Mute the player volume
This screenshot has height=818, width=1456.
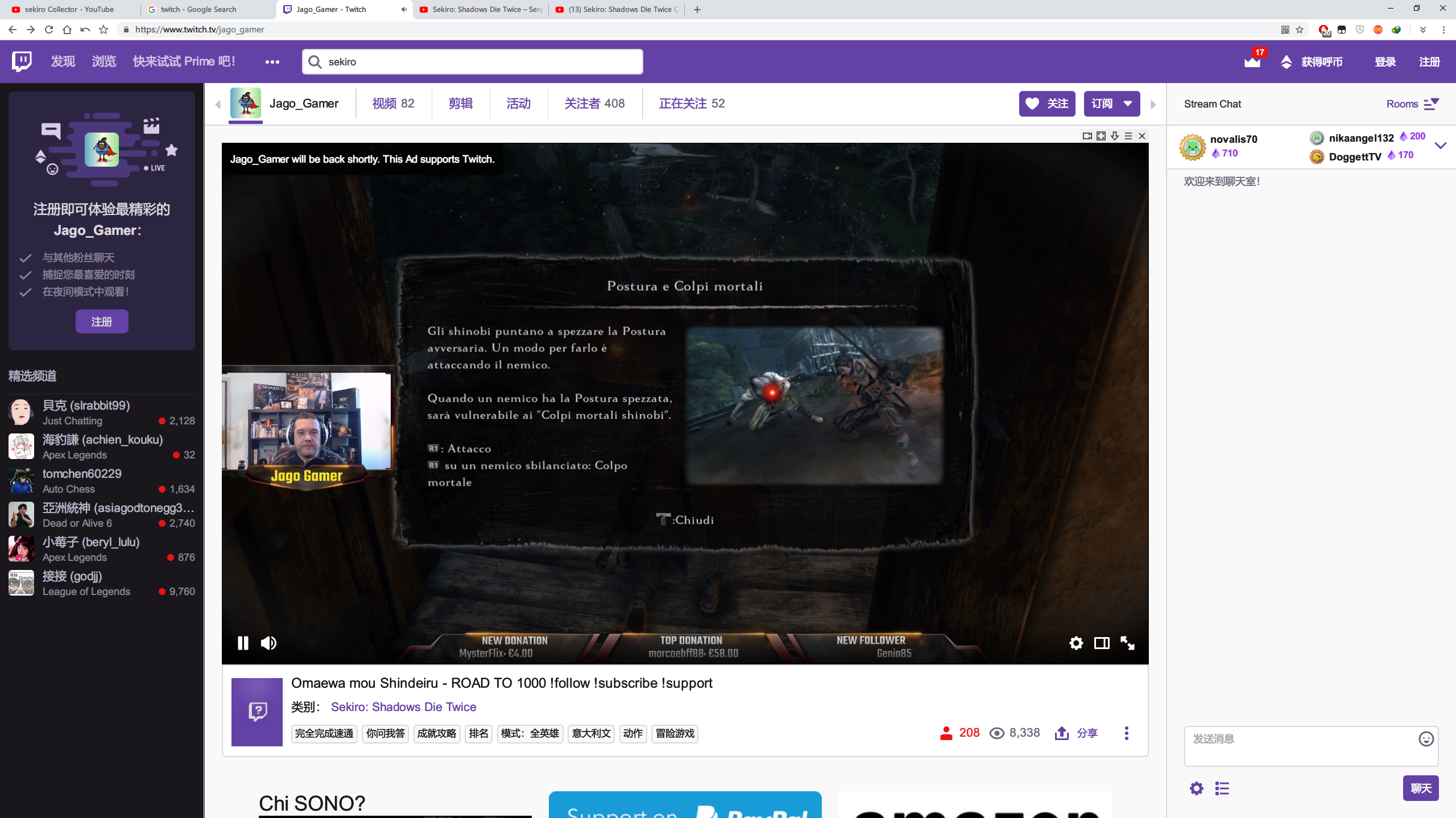(268, 643)
